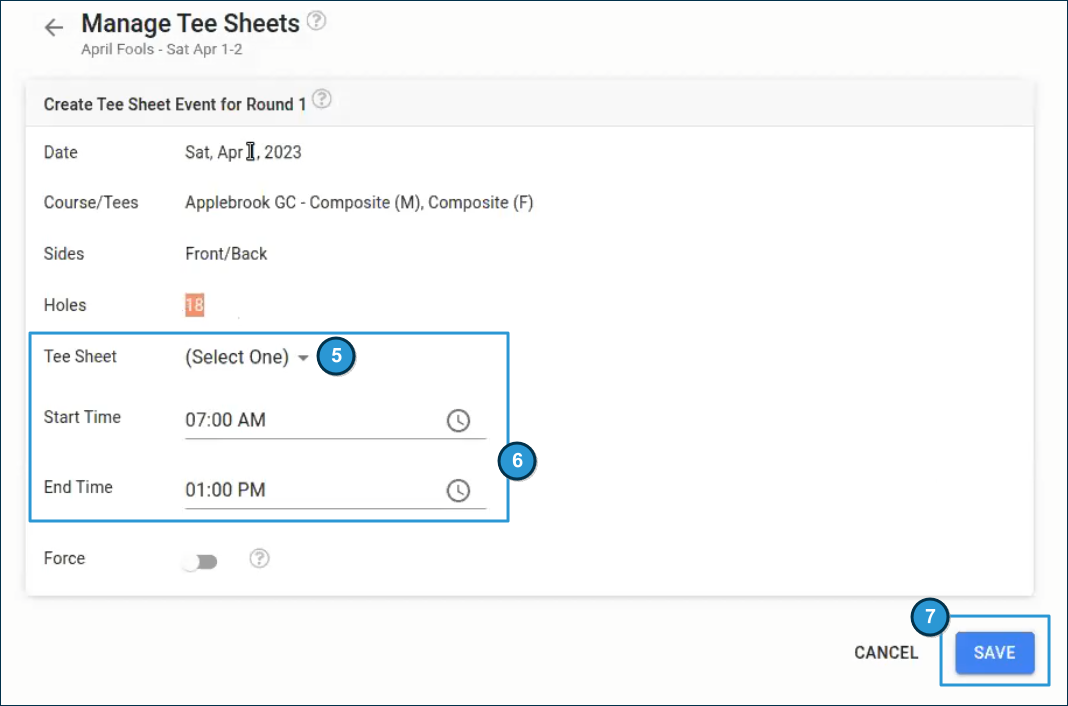Select the Applebrook GC Course/Tees entry
Viewport: 1068px width, 706px height.
(x=359, y=202)
